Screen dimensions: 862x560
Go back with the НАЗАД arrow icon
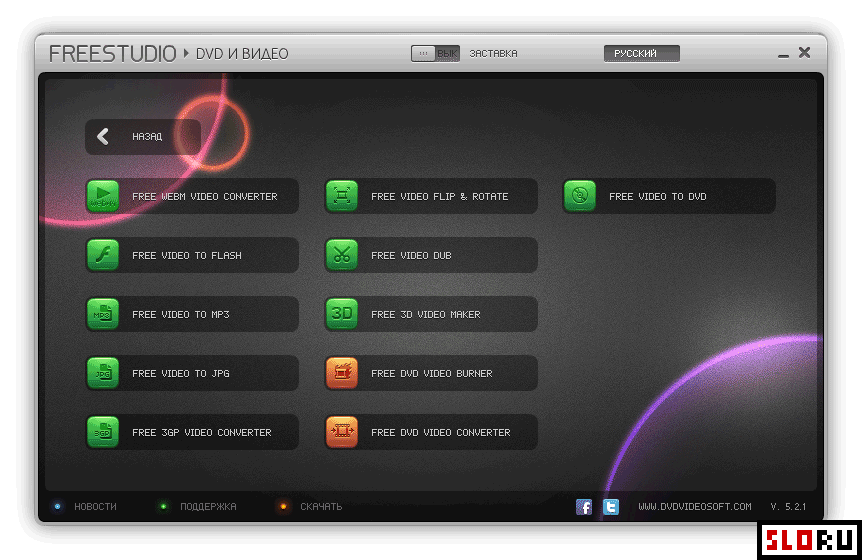coord(103,136)
